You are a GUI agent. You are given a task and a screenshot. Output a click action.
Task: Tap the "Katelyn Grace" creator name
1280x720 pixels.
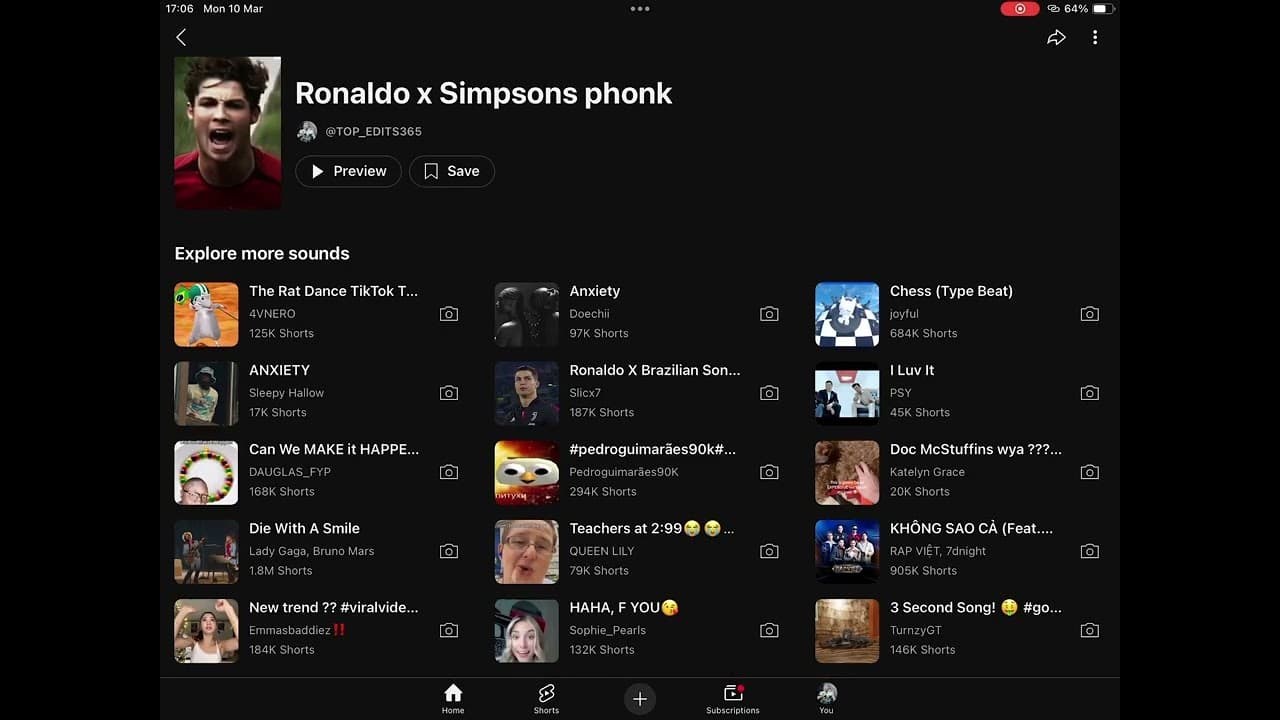(x=927, y=472)
